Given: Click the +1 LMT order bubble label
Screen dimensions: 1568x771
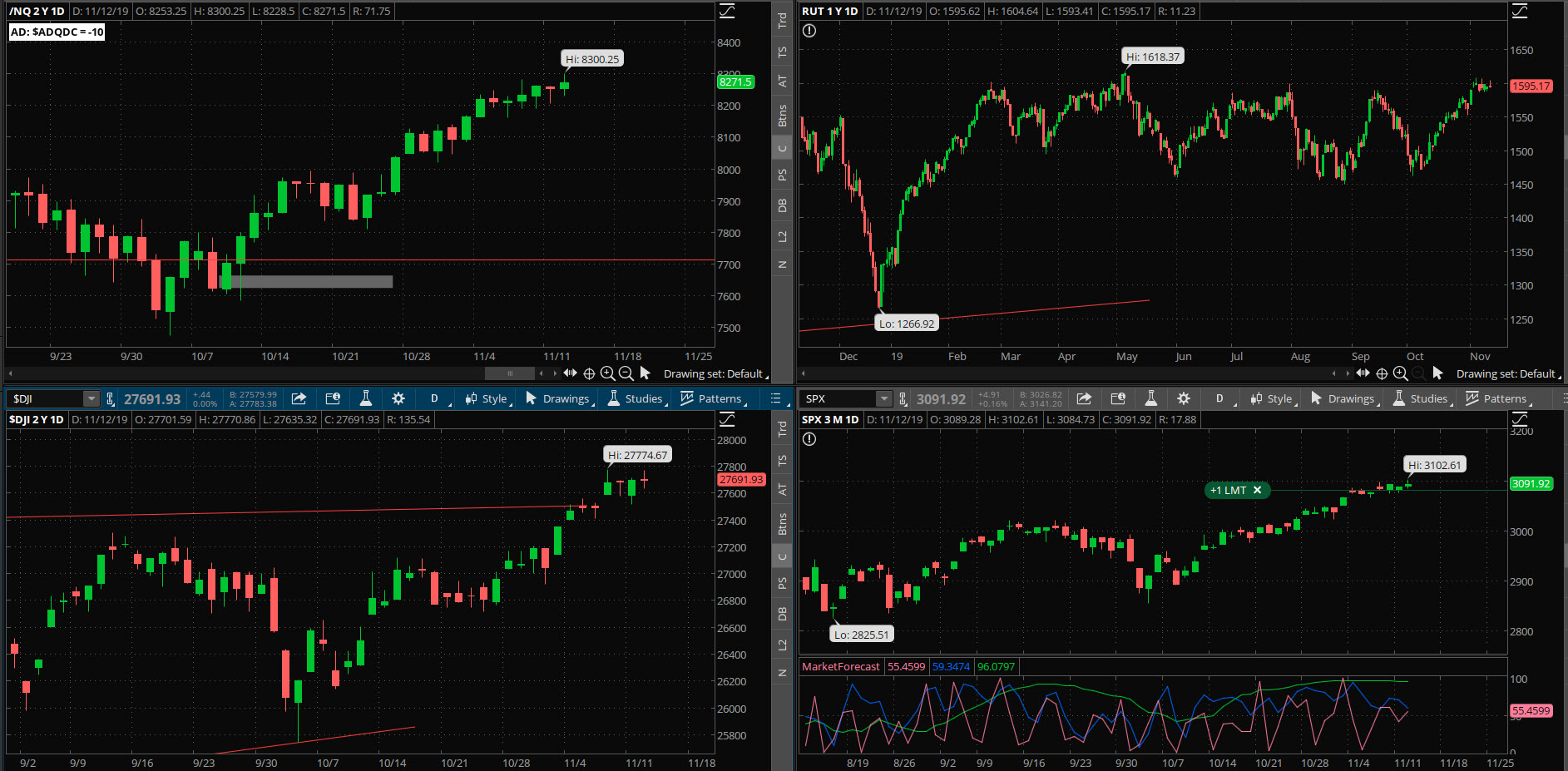Looking at the screenshot, I should tap(1229, 490).
